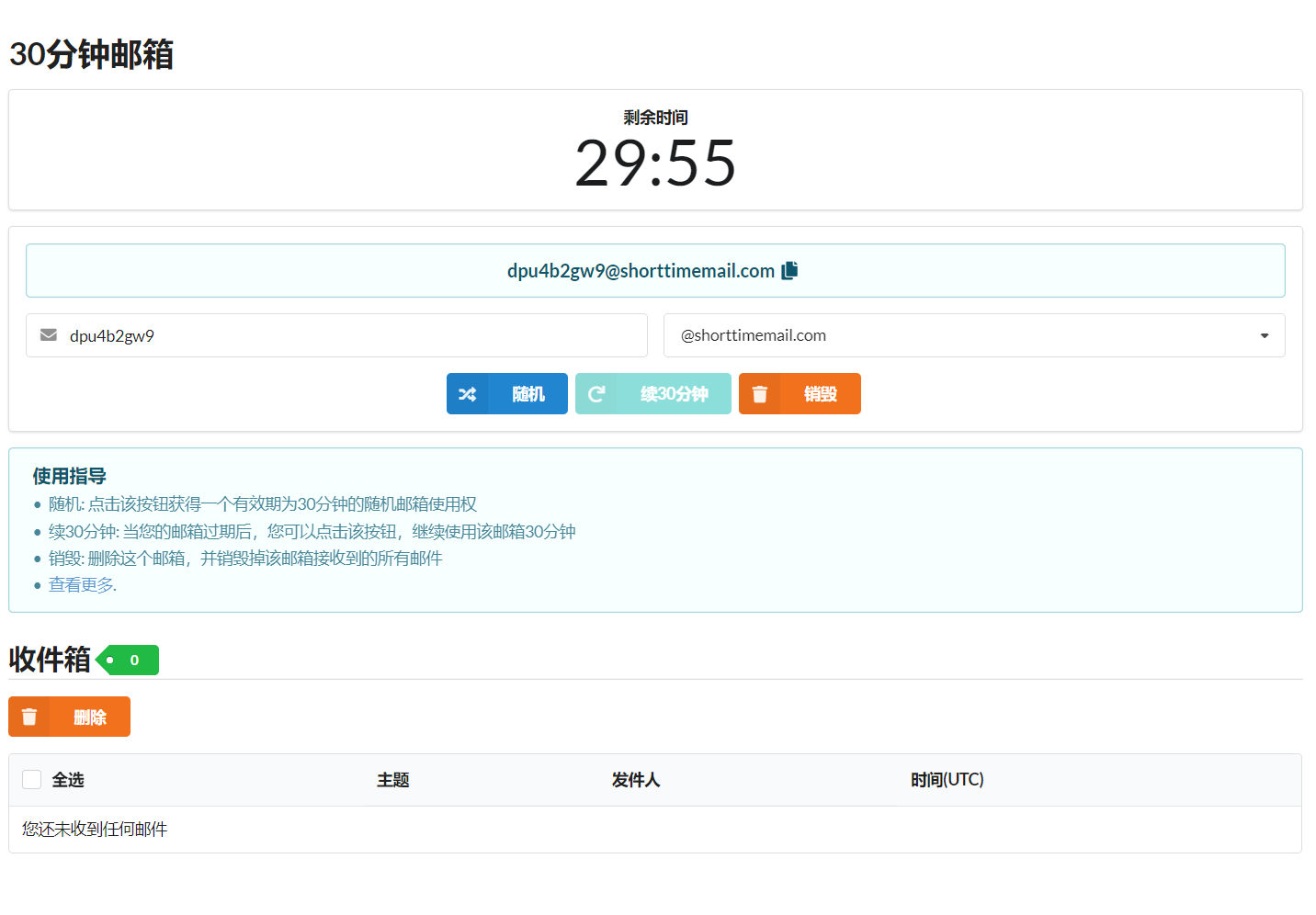
Task: Copy the email address using the clipboard icon
Action: (789, 270)
